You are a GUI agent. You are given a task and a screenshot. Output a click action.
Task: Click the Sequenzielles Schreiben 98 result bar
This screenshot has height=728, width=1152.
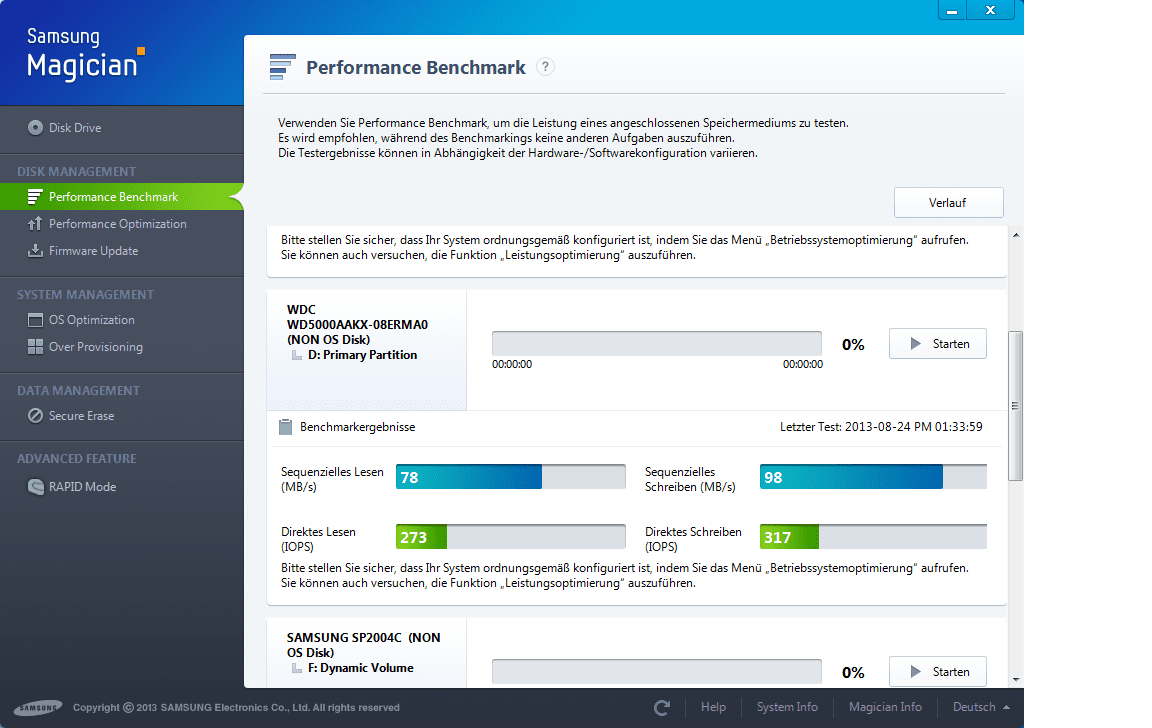point(873,477)
